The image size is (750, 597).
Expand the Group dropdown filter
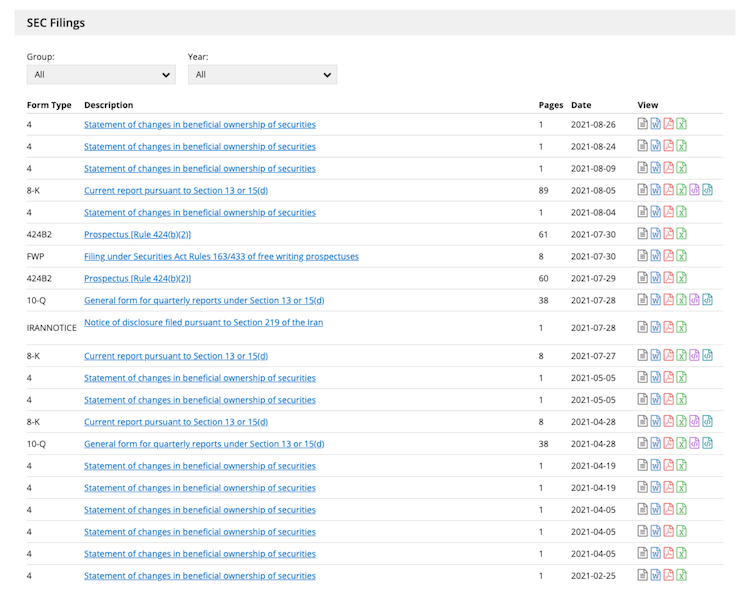101,75
